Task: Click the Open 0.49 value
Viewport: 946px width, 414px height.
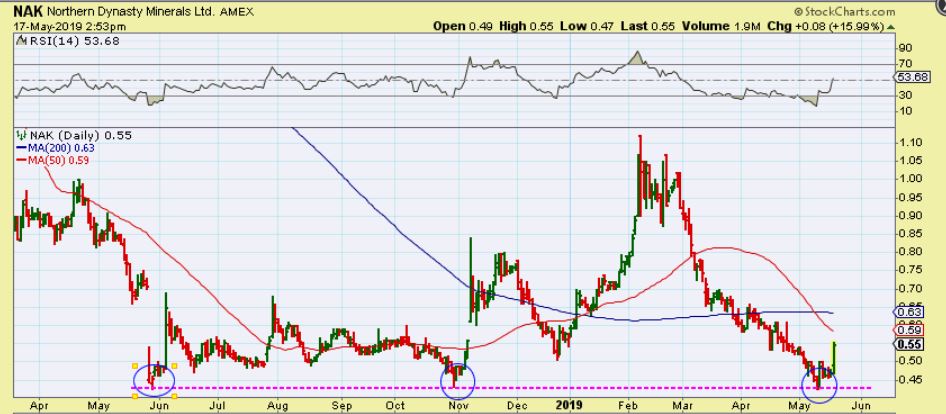Action: tap(463, 27)
